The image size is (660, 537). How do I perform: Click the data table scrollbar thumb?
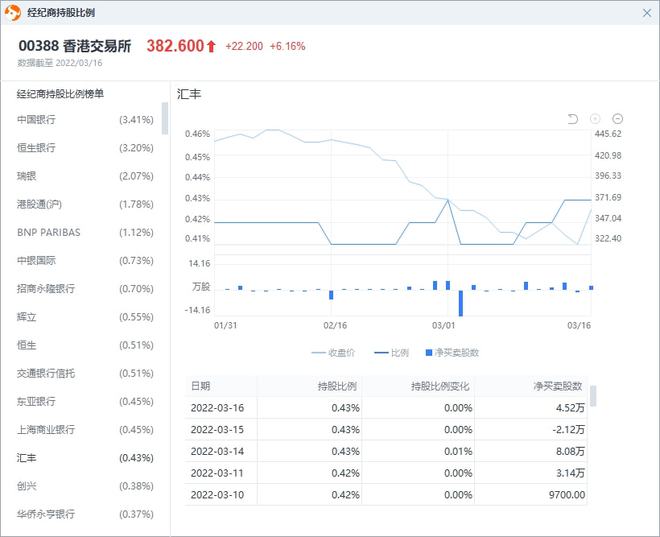click(593, 396)
